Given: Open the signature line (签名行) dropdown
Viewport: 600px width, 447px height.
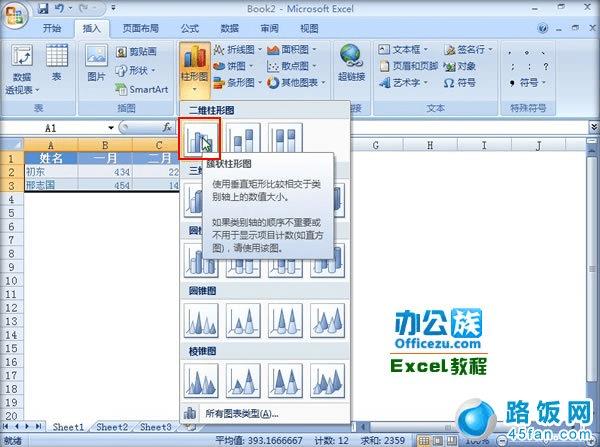Looking at the screenshot, I should point(468,49).
